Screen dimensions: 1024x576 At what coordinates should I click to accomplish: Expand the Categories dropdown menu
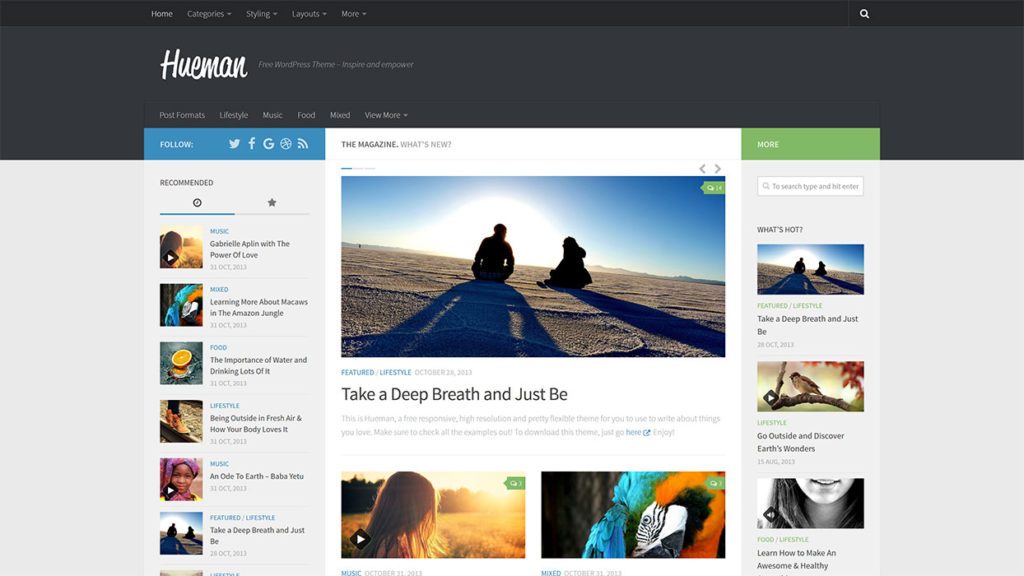(209, 14)
